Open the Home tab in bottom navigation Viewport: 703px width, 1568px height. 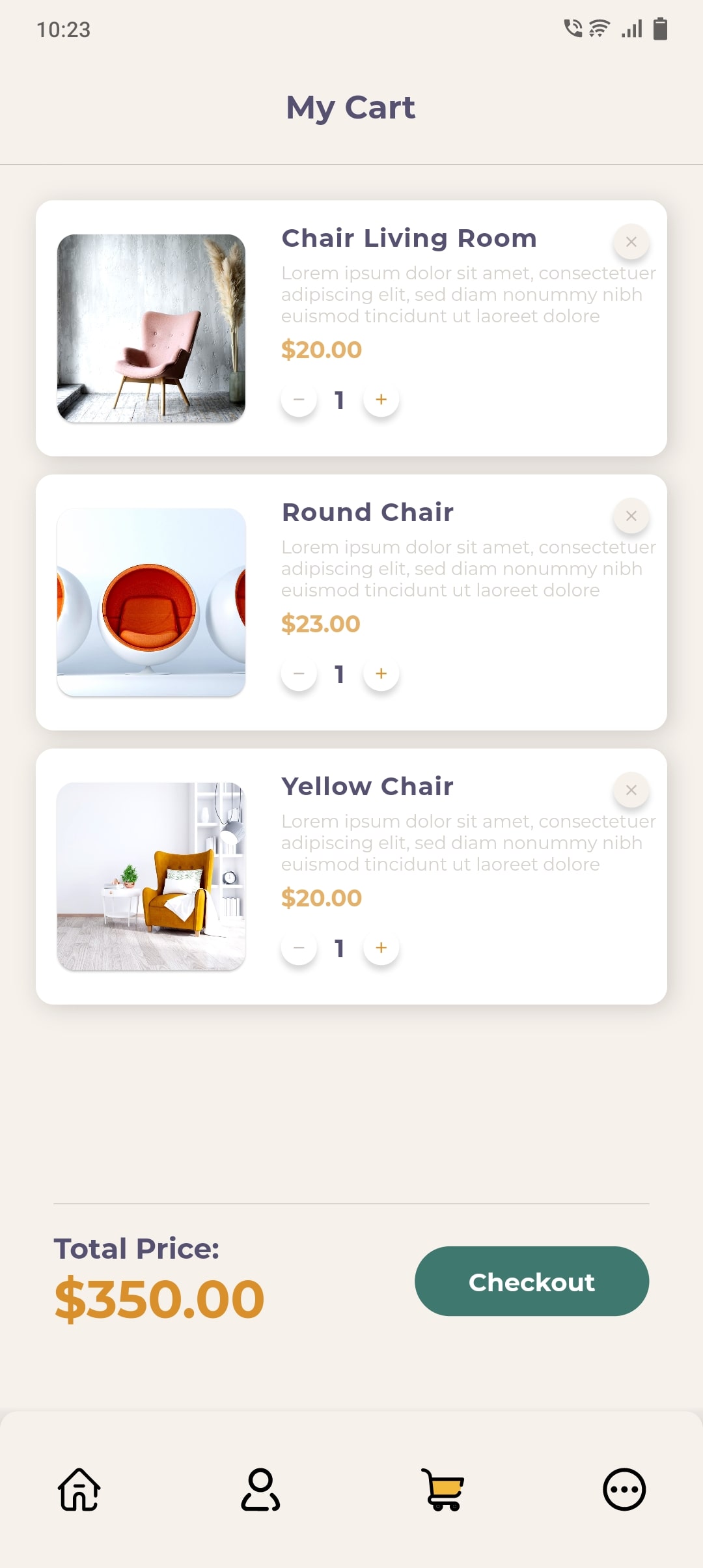click(79, 1489)
